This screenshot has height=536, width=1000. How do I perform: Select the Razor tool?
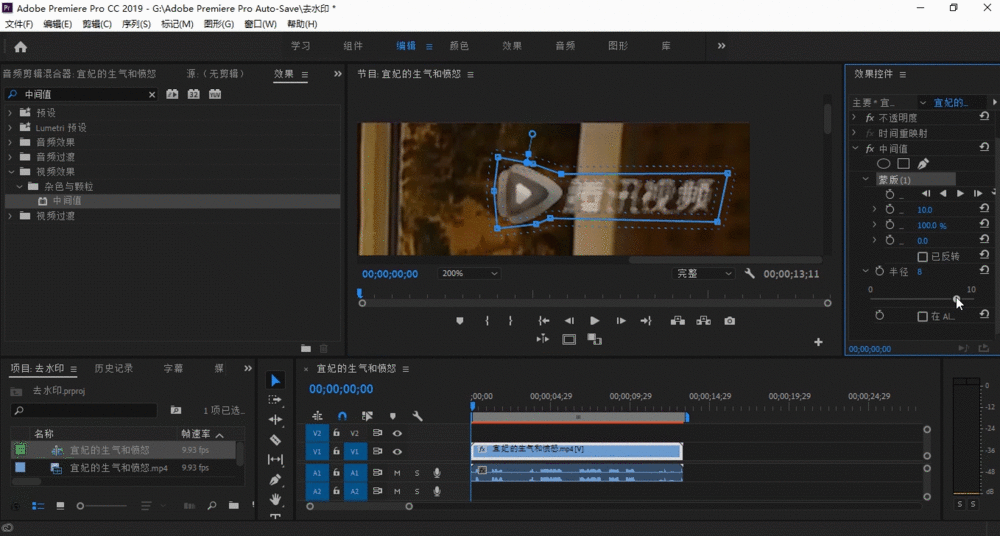point(275,440)
